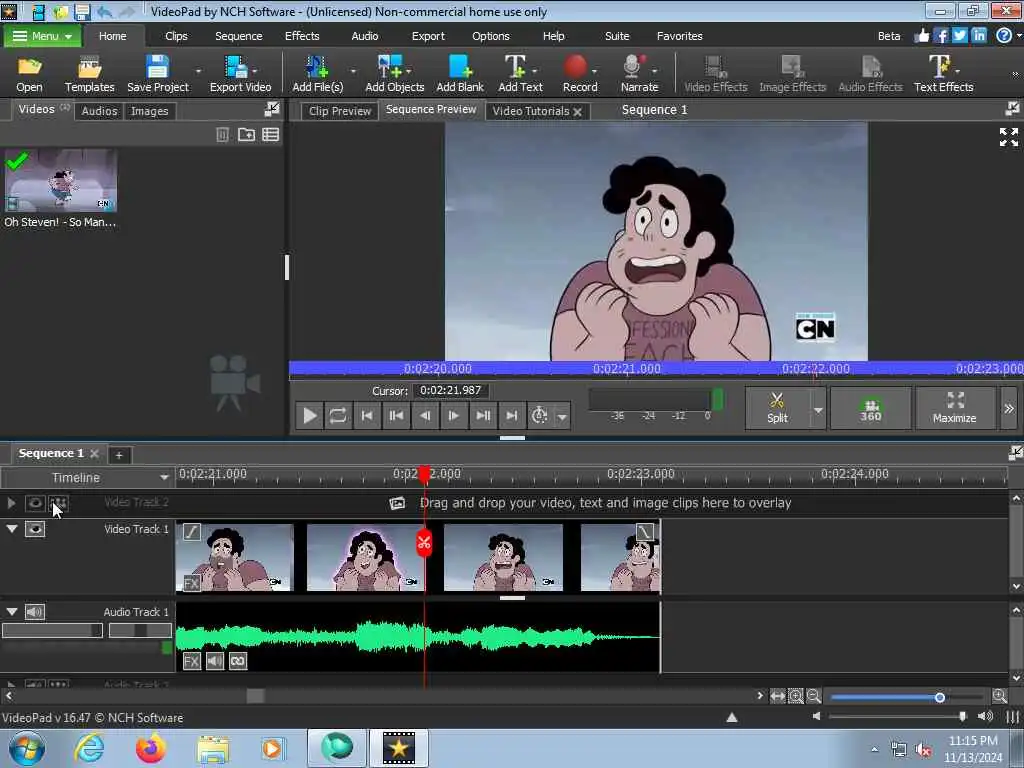The height and width of the screenshot is (768, 1024).
Task: Click the Audio Track 1 volume slider
Action: 52,630
